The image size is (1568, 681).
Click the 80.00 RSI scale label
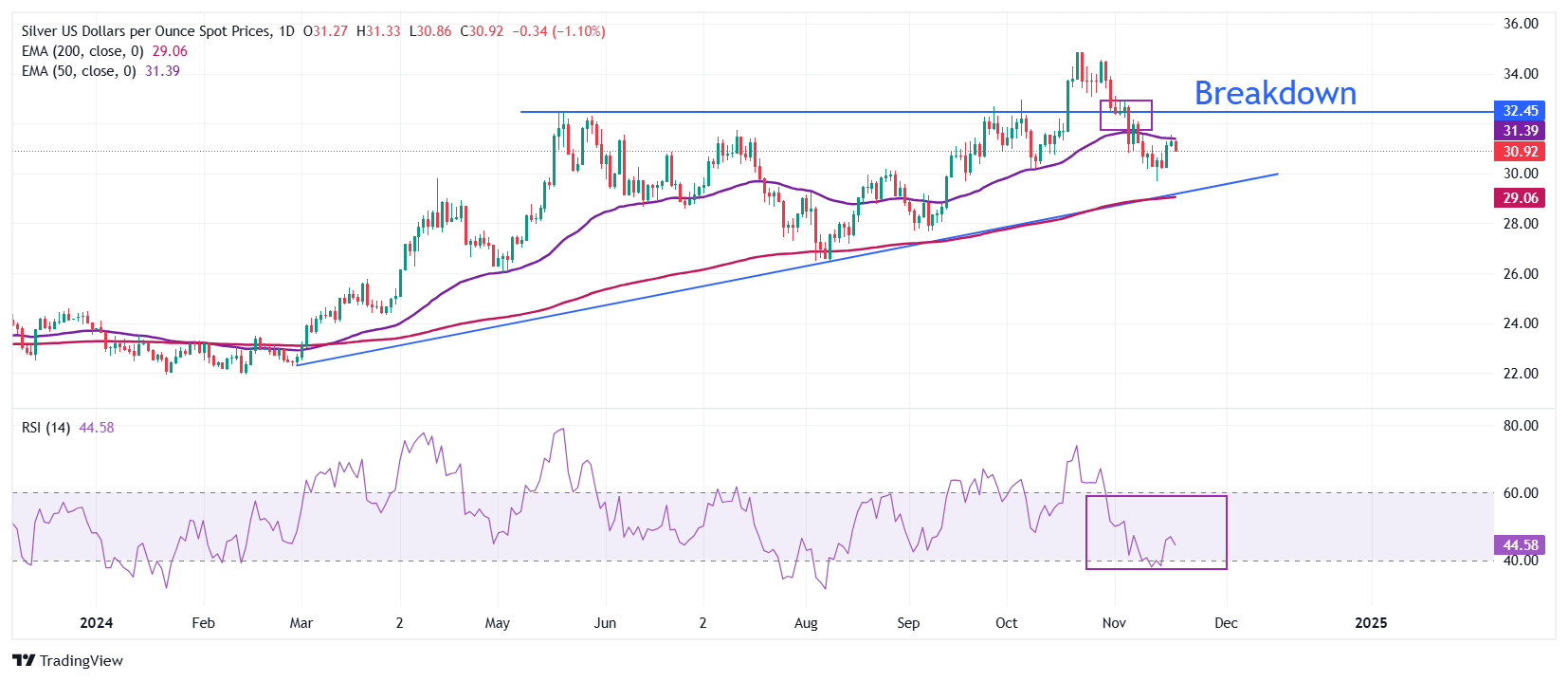1521,426
